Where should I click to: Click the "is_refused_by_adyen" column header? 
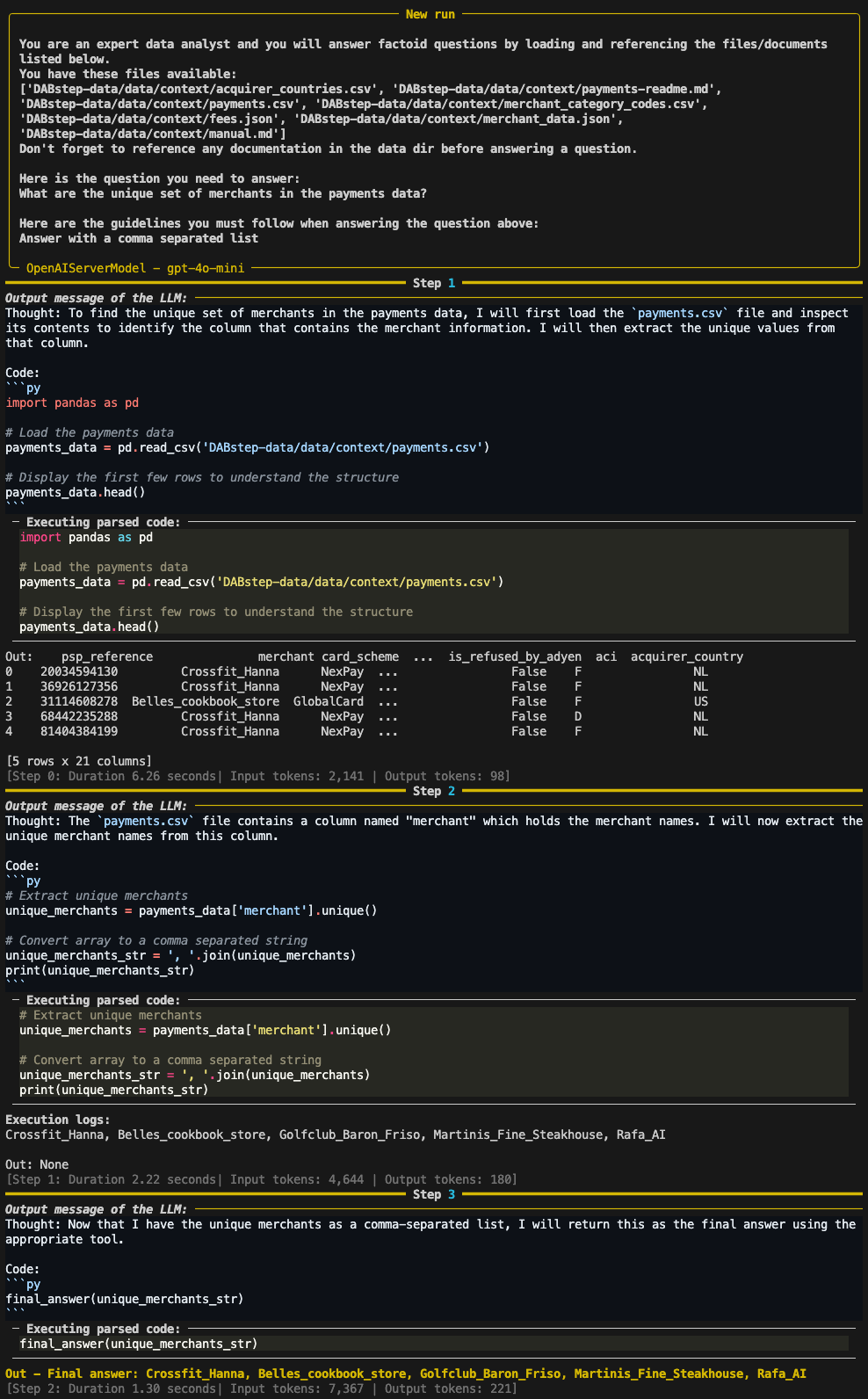515,656
